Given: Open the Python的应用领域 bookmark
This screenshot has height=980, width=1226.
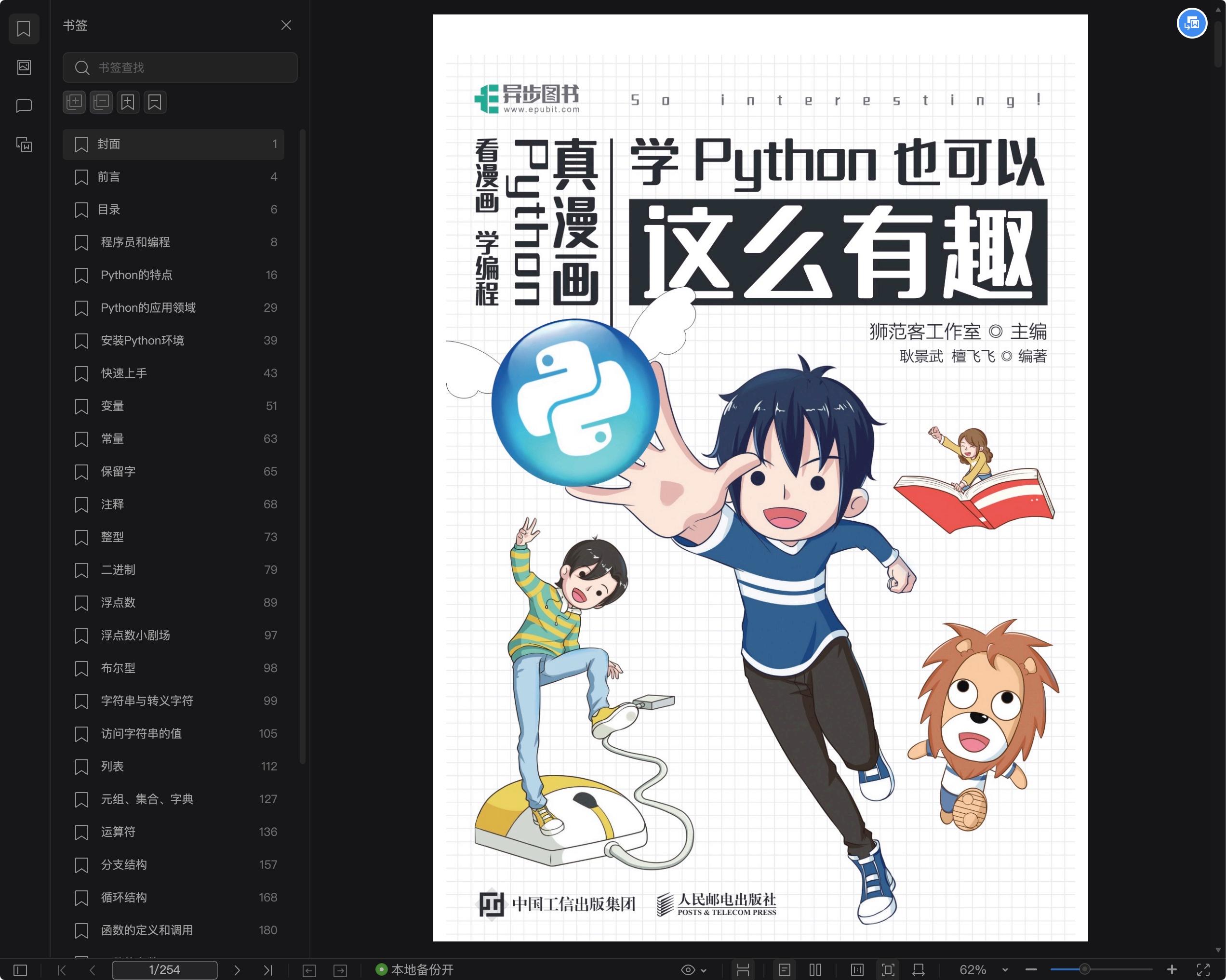Looking at the screenshot, I should point(173,308).
